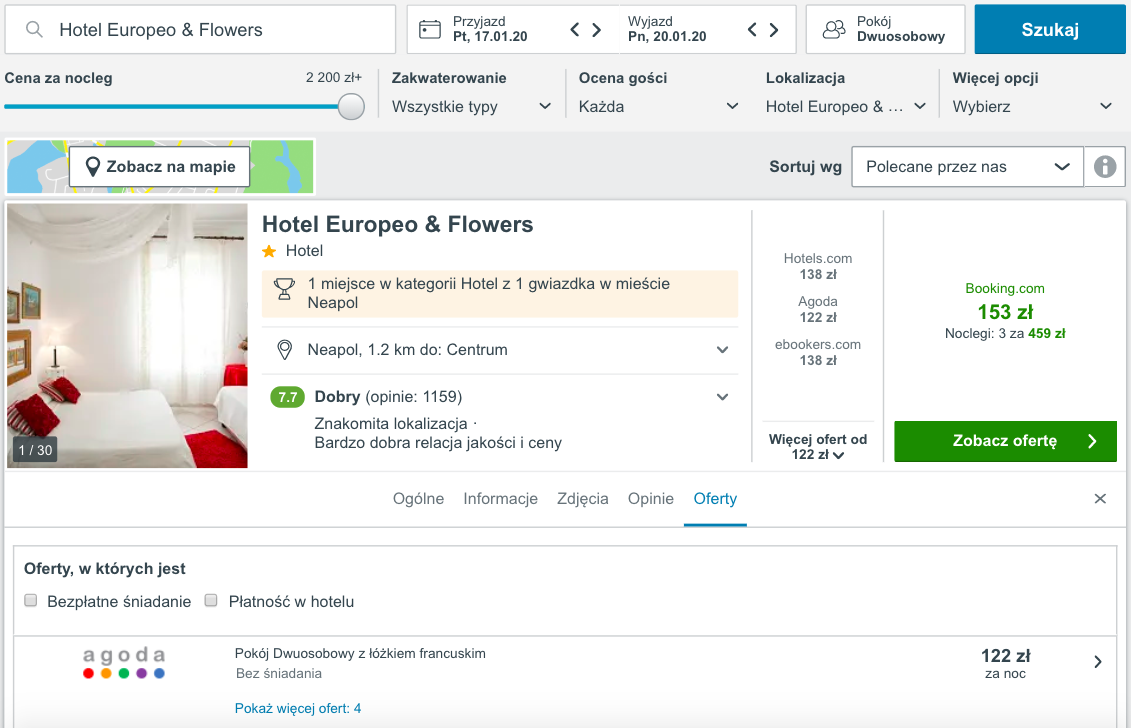
Task: Click the search magnifier icon
Action: (x=35, y=30)
